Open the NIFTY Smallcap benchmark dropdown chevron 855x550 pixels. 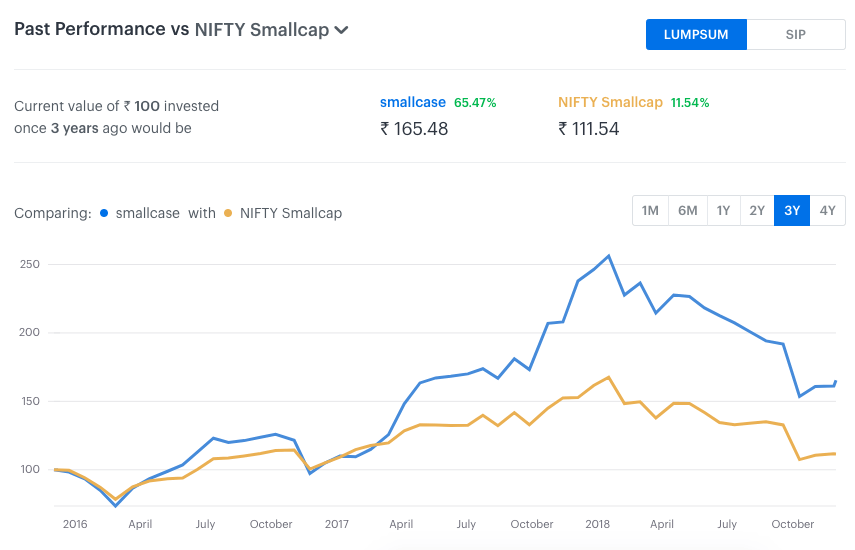[x=341, y=30]
